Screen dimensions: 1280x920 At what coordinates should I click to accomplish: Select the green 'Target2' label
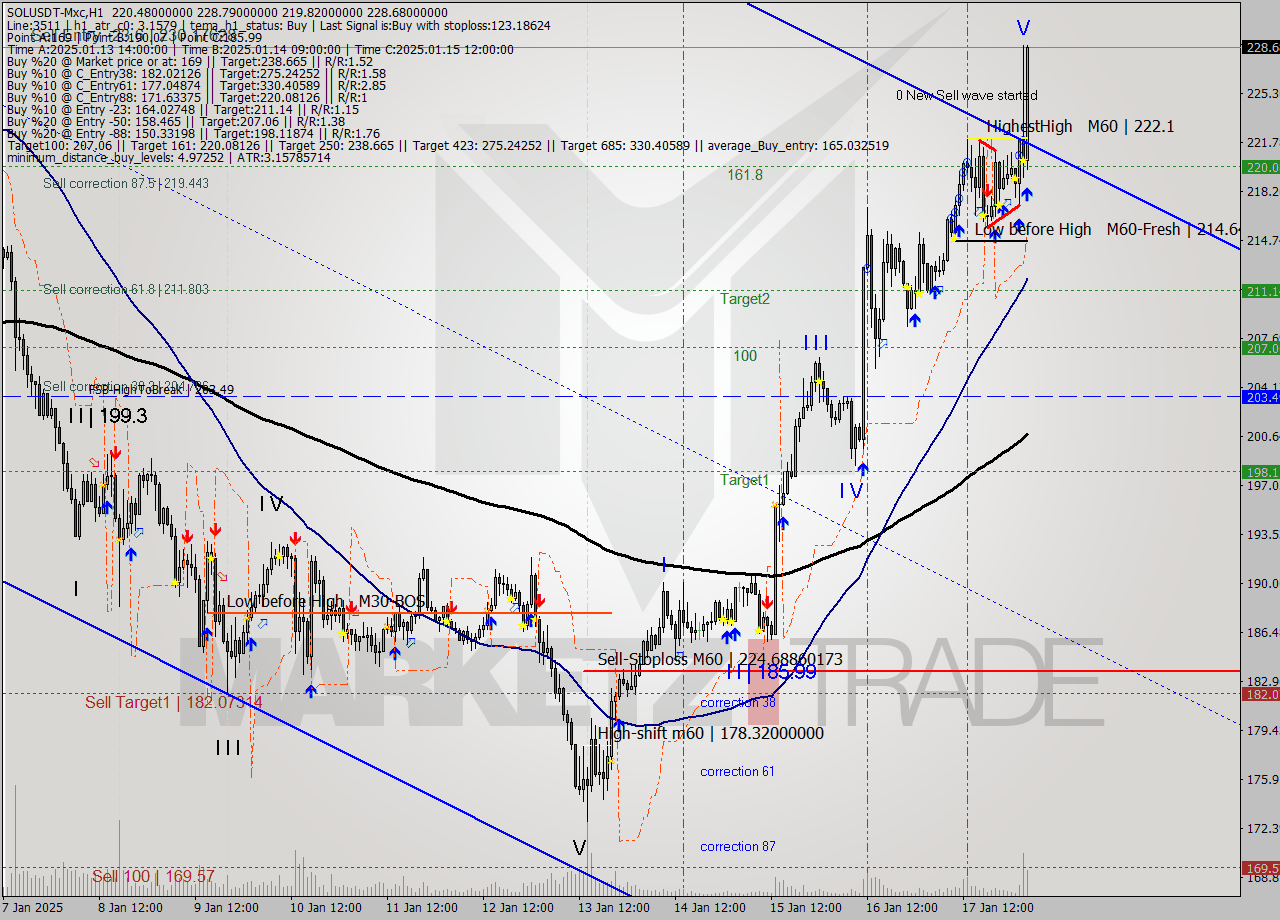745,298
